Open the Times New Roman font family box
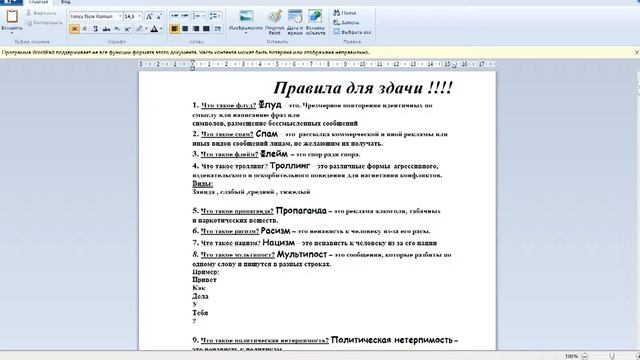This screenshot has width=640, height=360. click(x=96, y=16)
